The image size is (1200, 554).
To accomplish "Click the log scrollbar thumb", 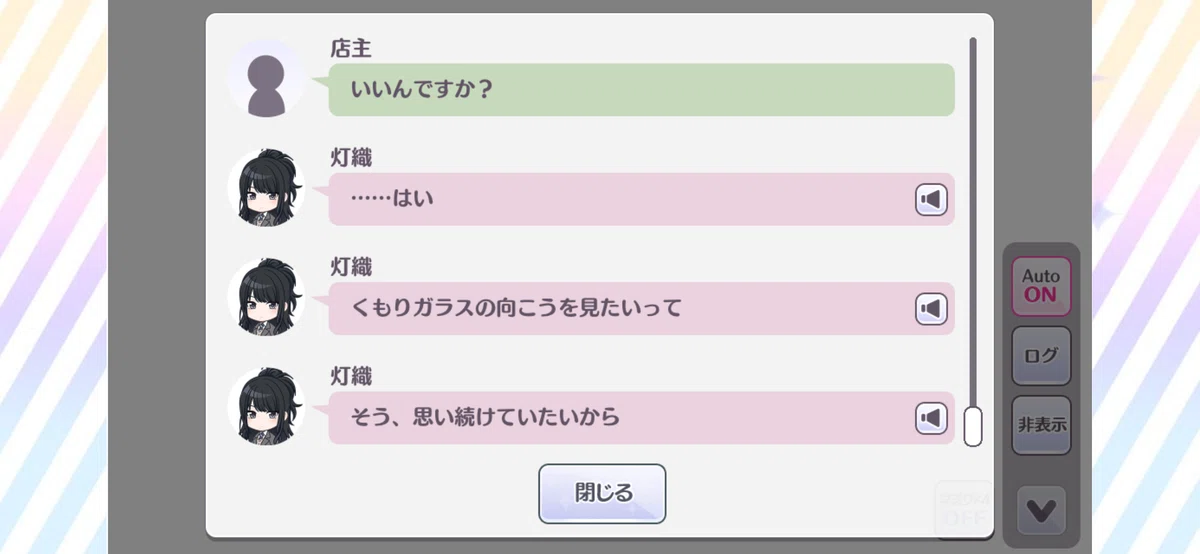I will 973,426.
